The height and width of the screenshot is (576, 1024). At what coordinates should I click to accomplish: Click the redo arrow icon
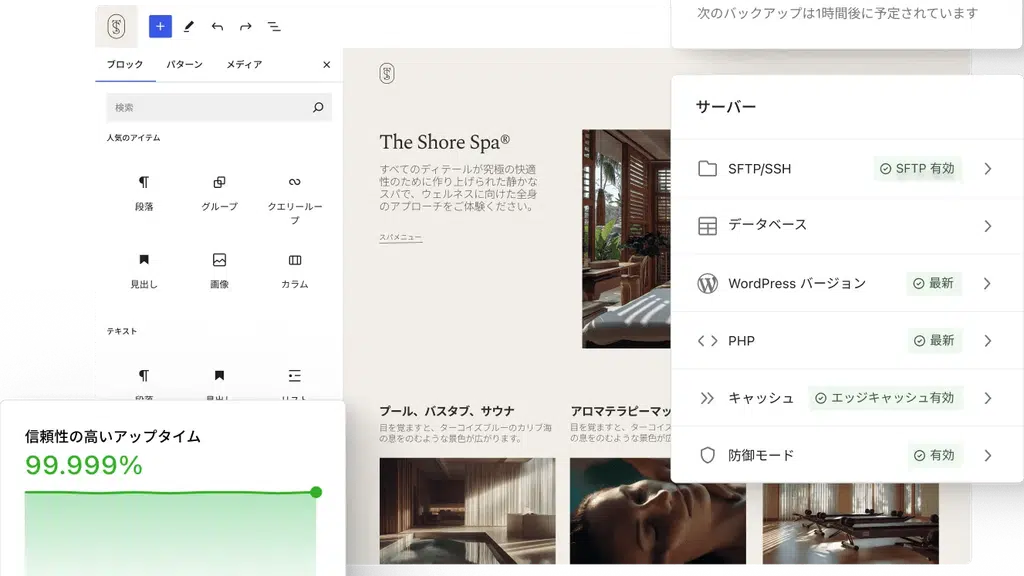(x=246, y=27)
